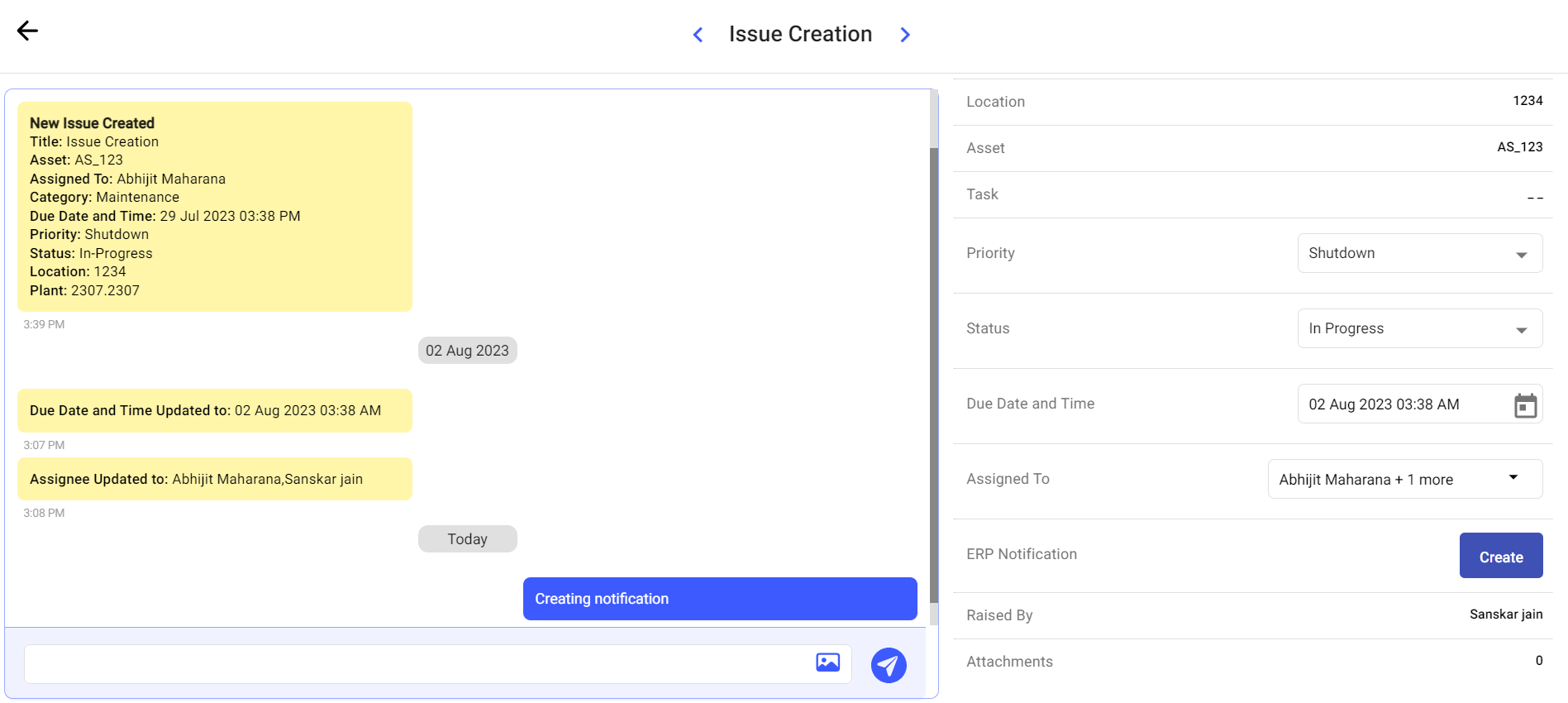Image resolution: width=1568 pixels, height=703 pixels.
Task: Expand the Assigned To dropdown
Action: click(1404, 479)
